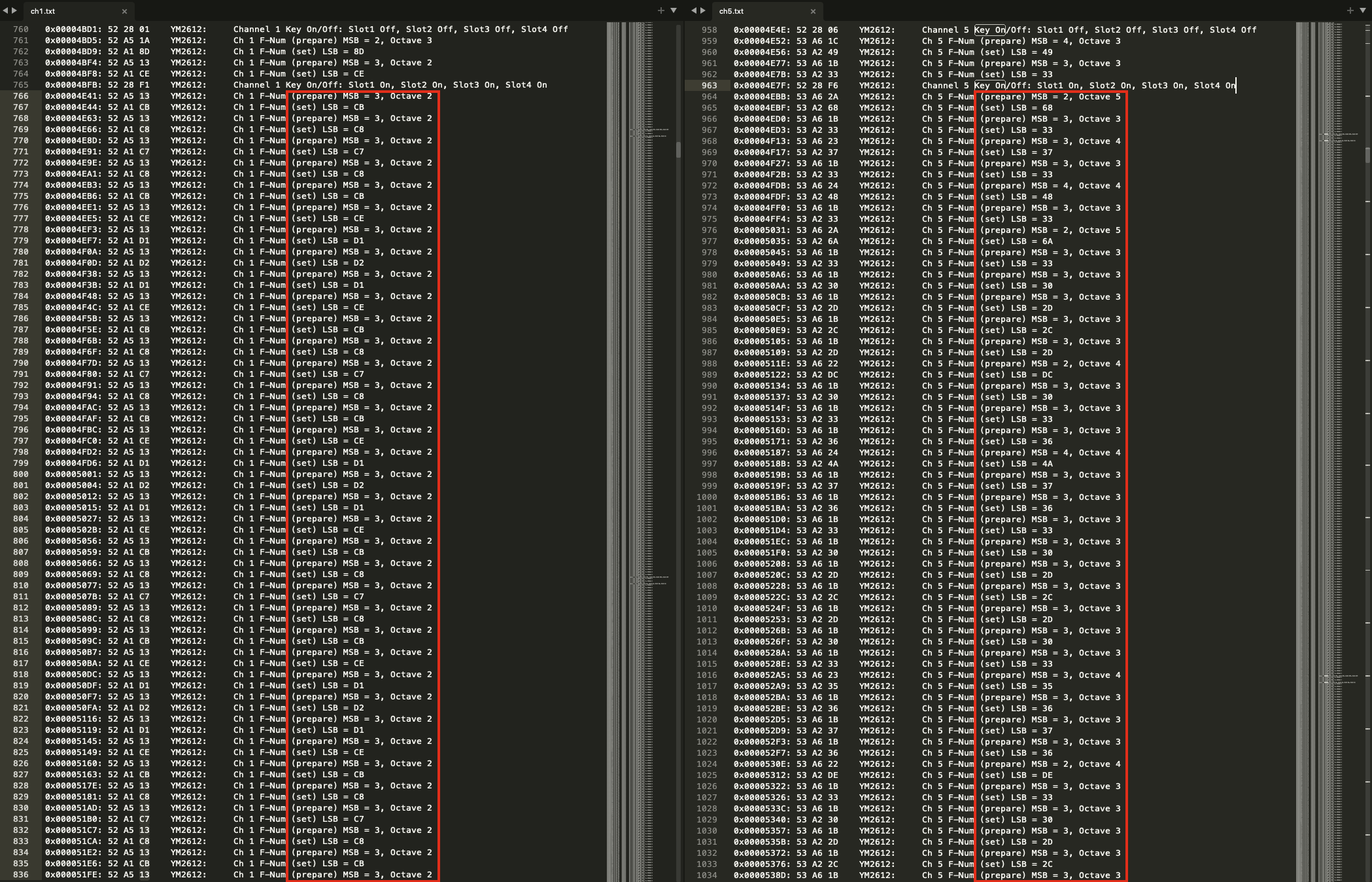Open the tab list dropdown in the ch5.txt pane
The height and width of the screenshot is (882, 1372).
tap(1363, 10)
